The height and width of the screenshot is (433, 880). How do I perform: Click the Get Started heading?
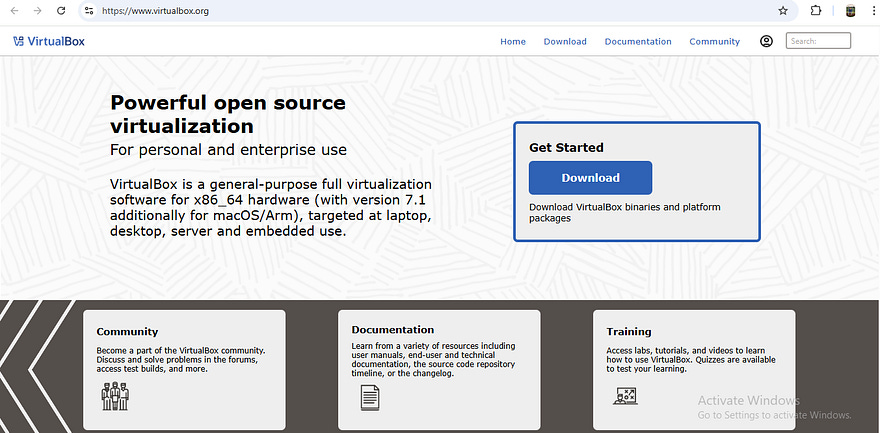pos(566,148)
